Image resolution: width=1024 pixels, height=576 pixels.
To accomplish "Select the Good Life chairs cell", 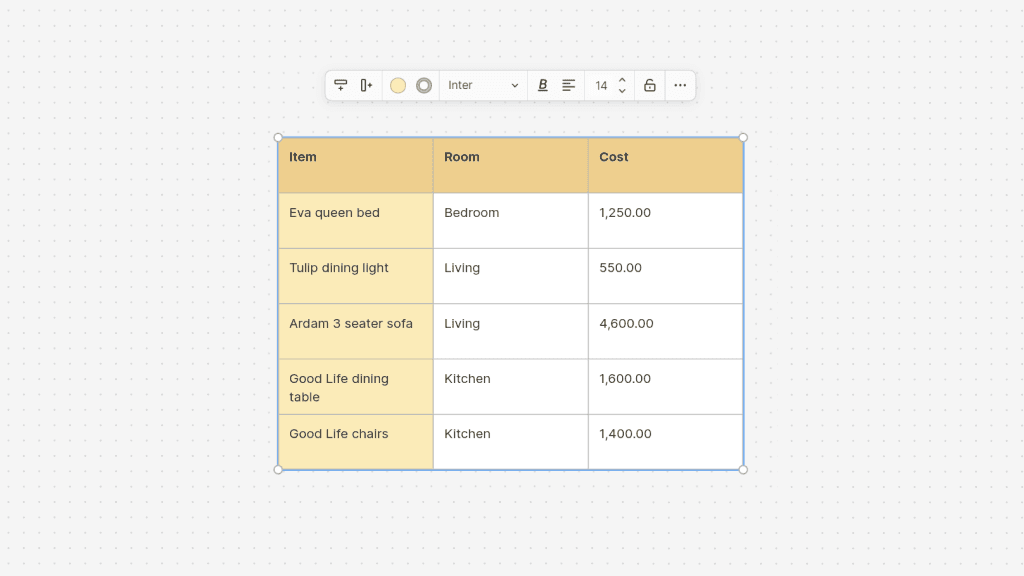I will (x=356, y=442).
